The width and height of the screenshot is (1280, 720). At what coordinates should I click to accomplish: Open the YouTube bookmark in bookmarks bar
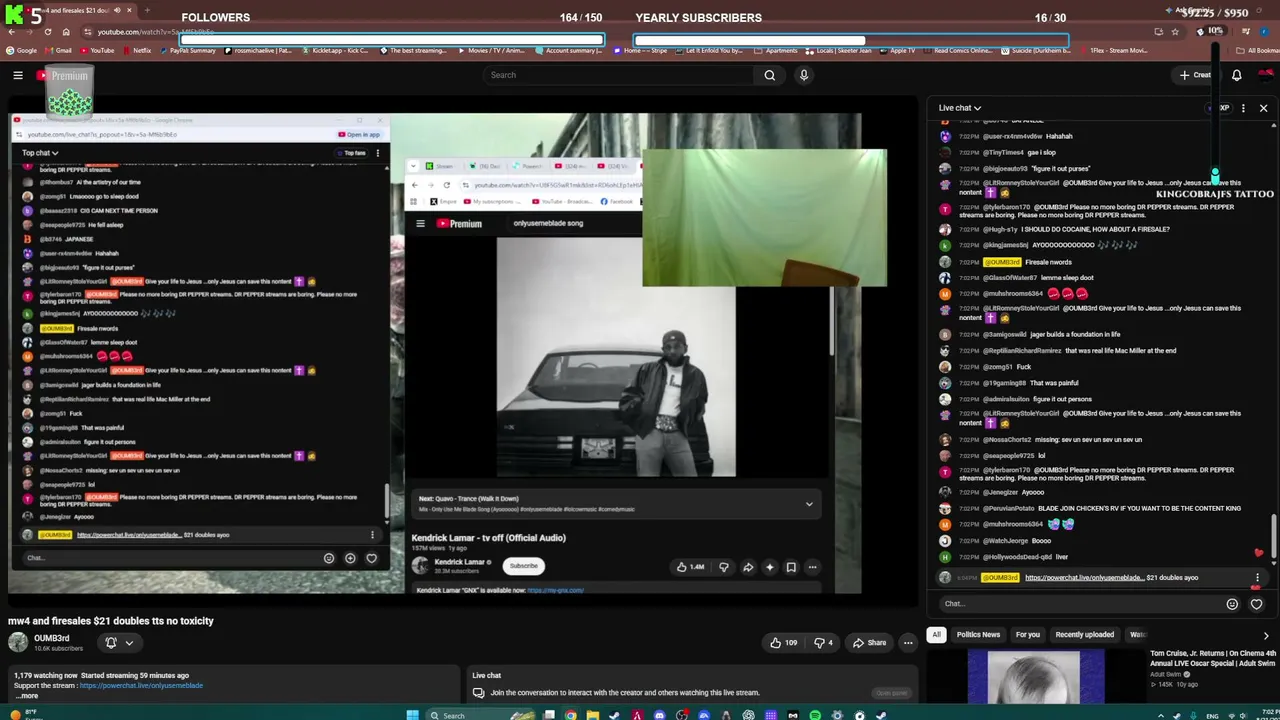click(x=96, y=50)
